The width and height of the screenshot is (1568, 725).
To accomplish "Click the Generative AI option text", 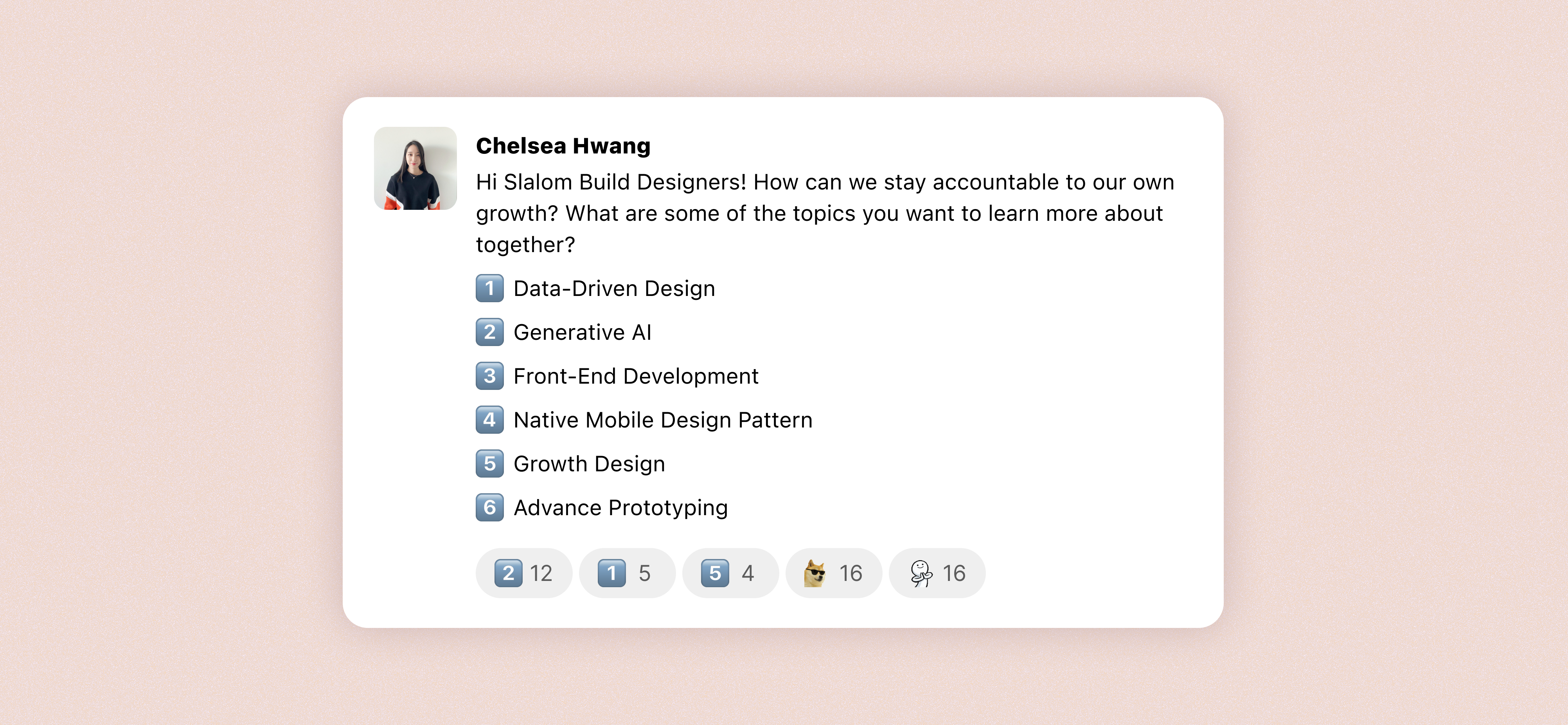I will [583, 333].
